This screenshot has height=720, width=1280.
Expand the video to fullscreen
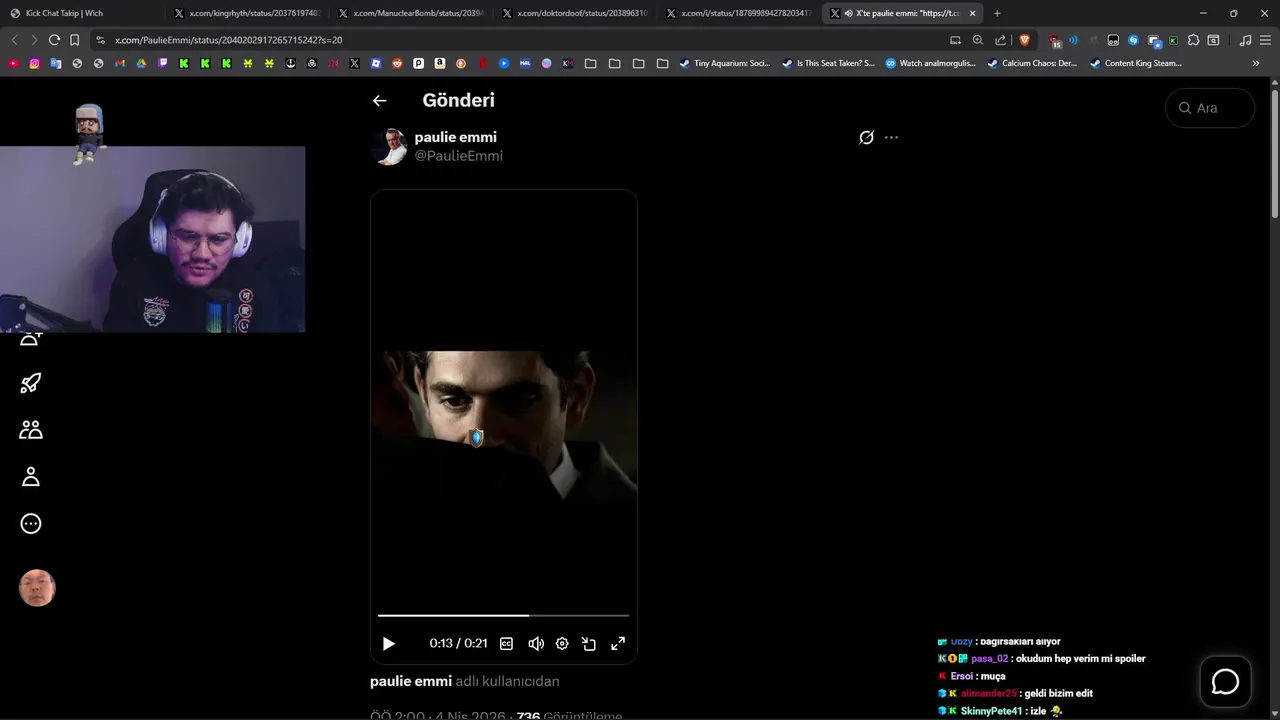click(618, 644)
